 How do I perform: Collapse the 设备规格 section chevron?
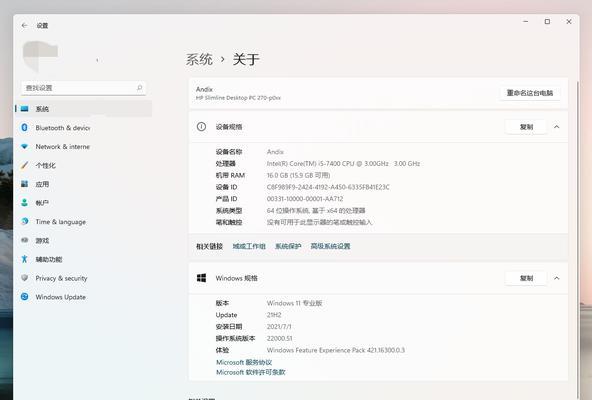tap(557, 127)
